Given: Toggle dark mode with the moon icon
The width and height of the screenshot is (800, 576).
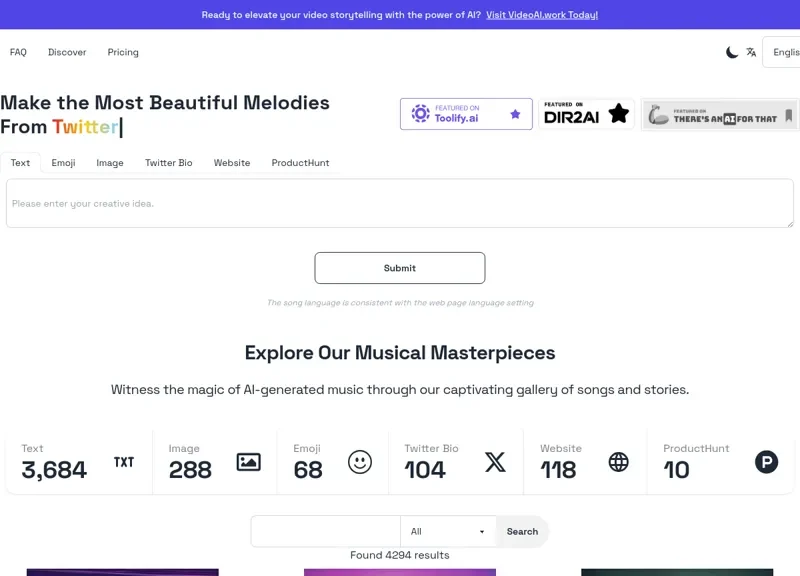Looking at the screenshot, I should coord(732,52).
